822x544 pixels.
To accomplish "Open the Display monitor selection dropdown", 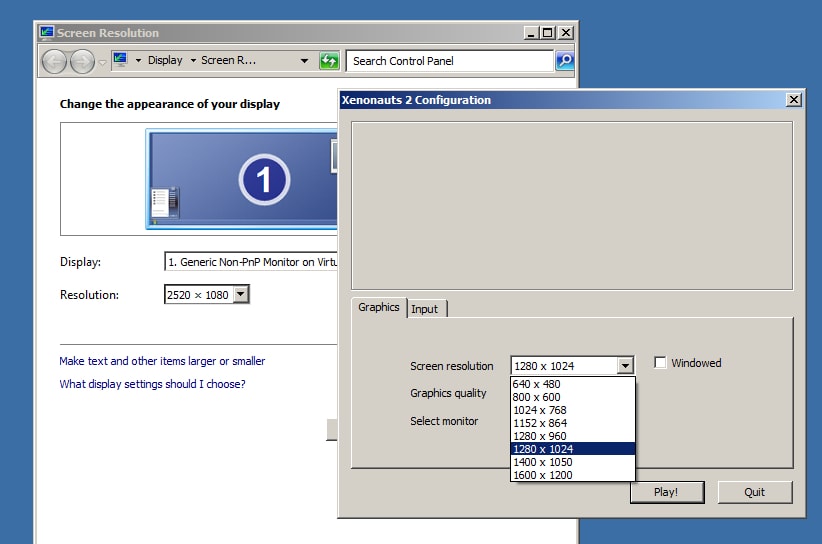I will [251, 262].
